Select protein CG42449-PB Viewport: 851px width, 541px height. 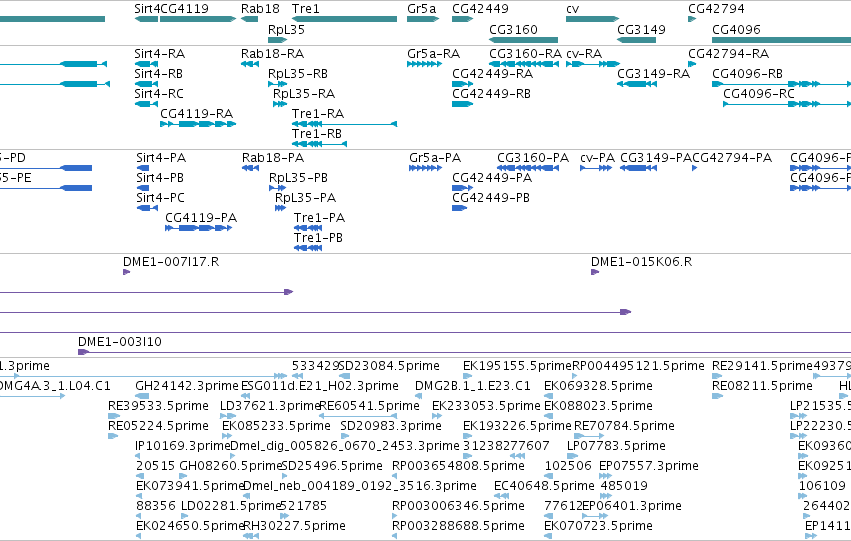(x=460, y=208)
